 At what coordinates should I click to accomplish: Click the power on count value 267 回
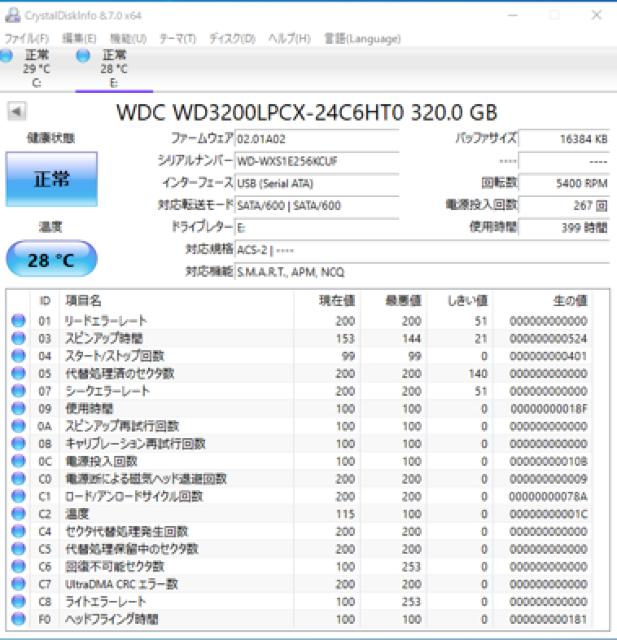(564, 205)
